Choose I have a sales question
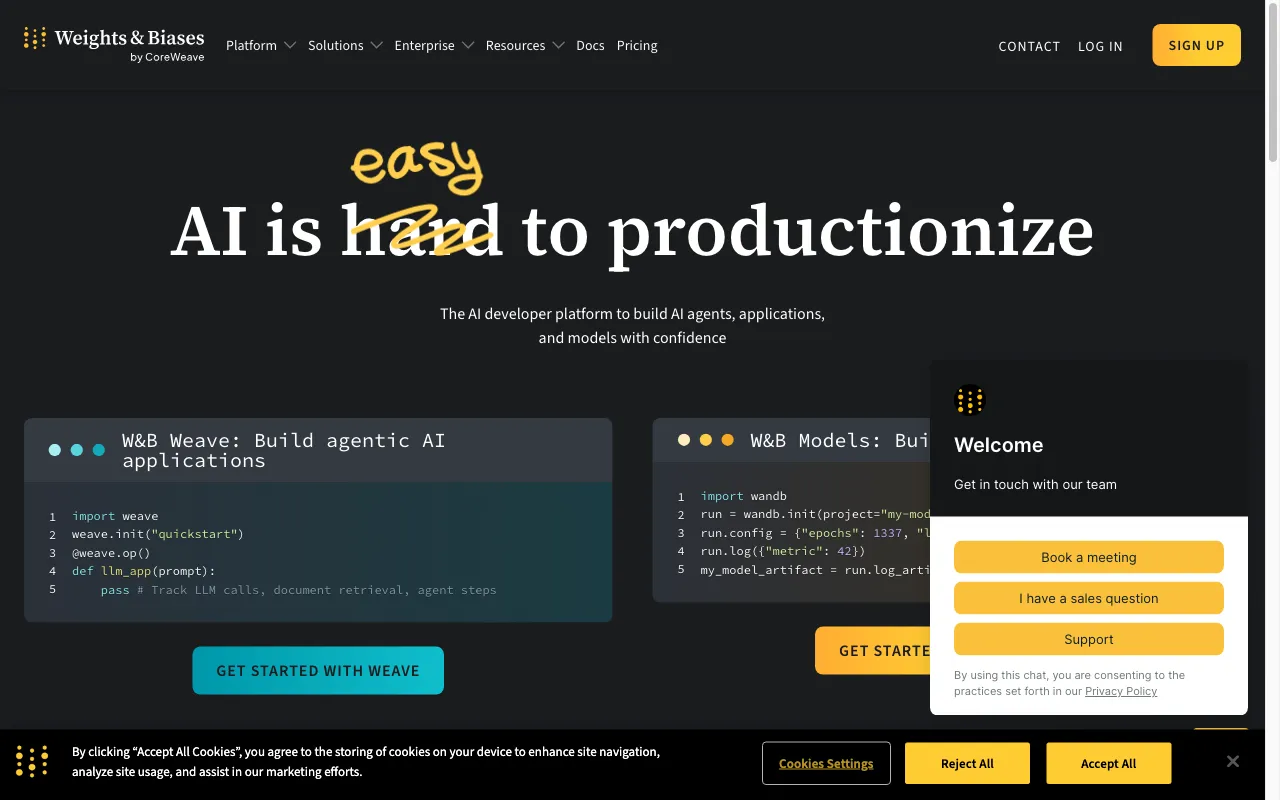The image size is (1280, 800). pos(1089,598)
